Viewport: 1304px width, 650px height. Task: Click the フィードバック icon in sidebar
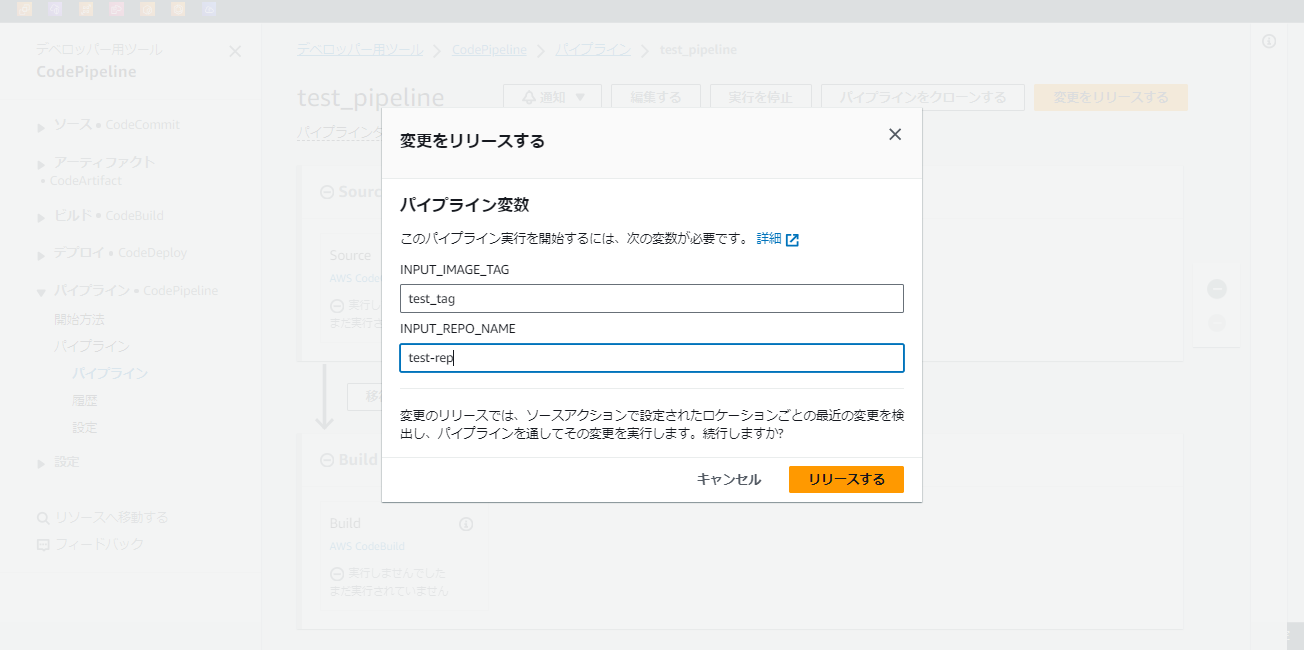click(43, 545)
